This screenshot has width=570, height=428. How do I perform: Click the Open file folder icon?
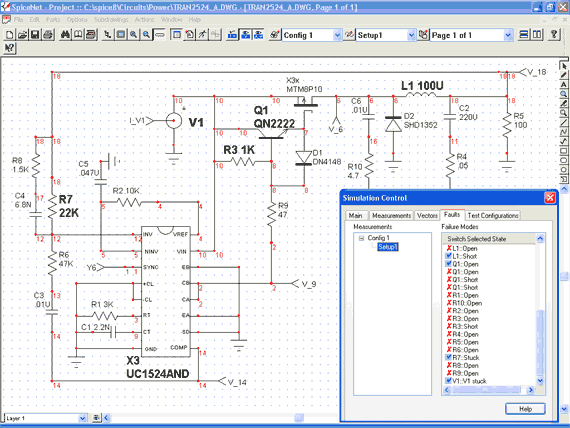pyautogui.click(x=23, y=35)
